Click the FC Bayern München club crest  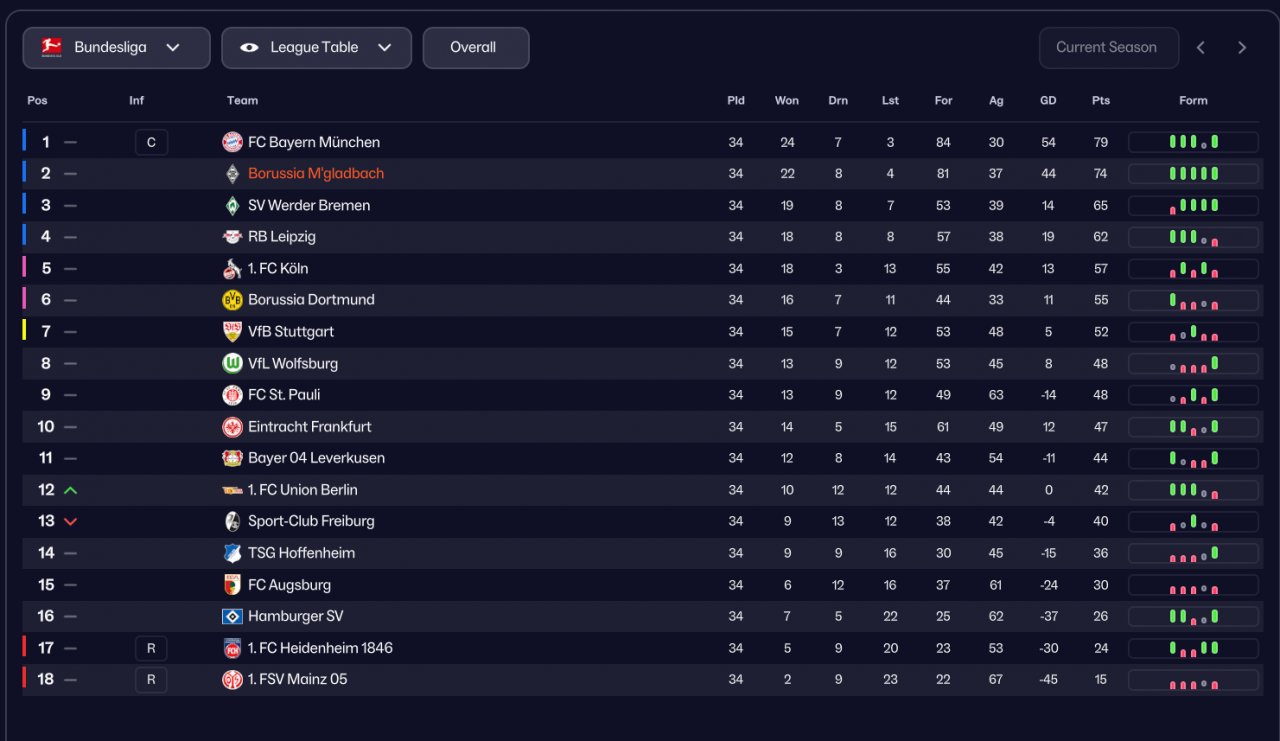(x=232, y=142)
